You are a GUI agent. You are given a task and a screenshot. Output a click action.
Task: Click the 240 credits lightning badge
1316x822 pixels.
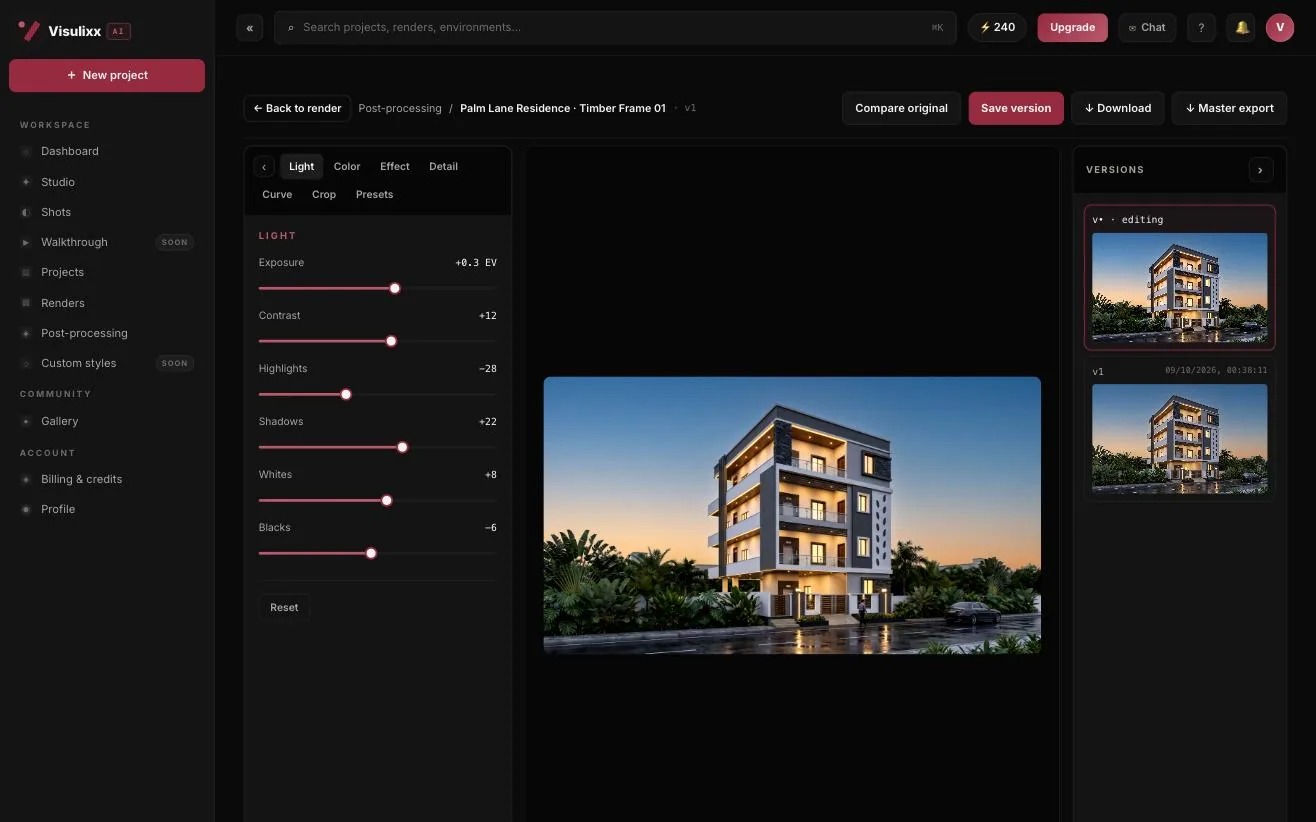997,28
